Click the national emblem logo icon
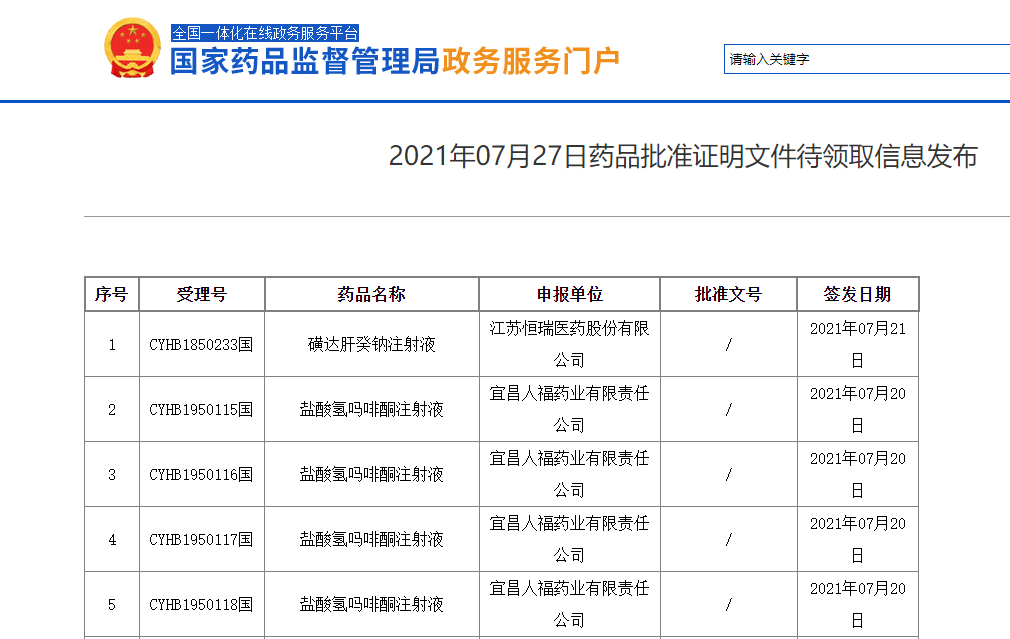The height and width of the screenshot is (639, 1010). coord(132,48)
